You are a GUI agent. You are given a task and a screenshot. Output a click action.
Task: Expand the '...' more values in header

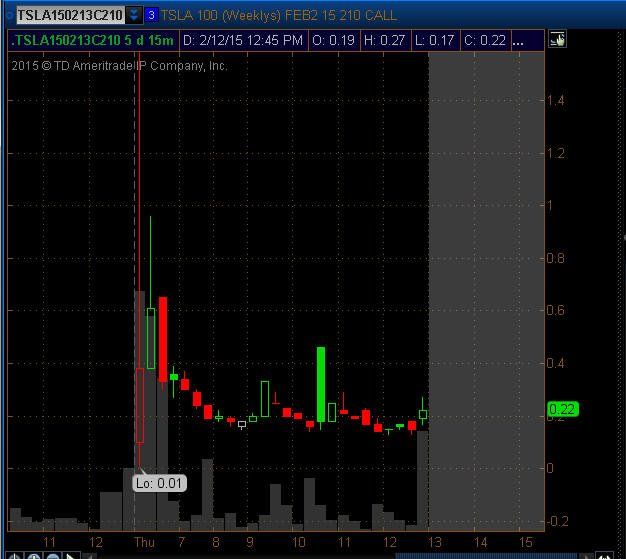pyautogui.click(x=518, y=40)
